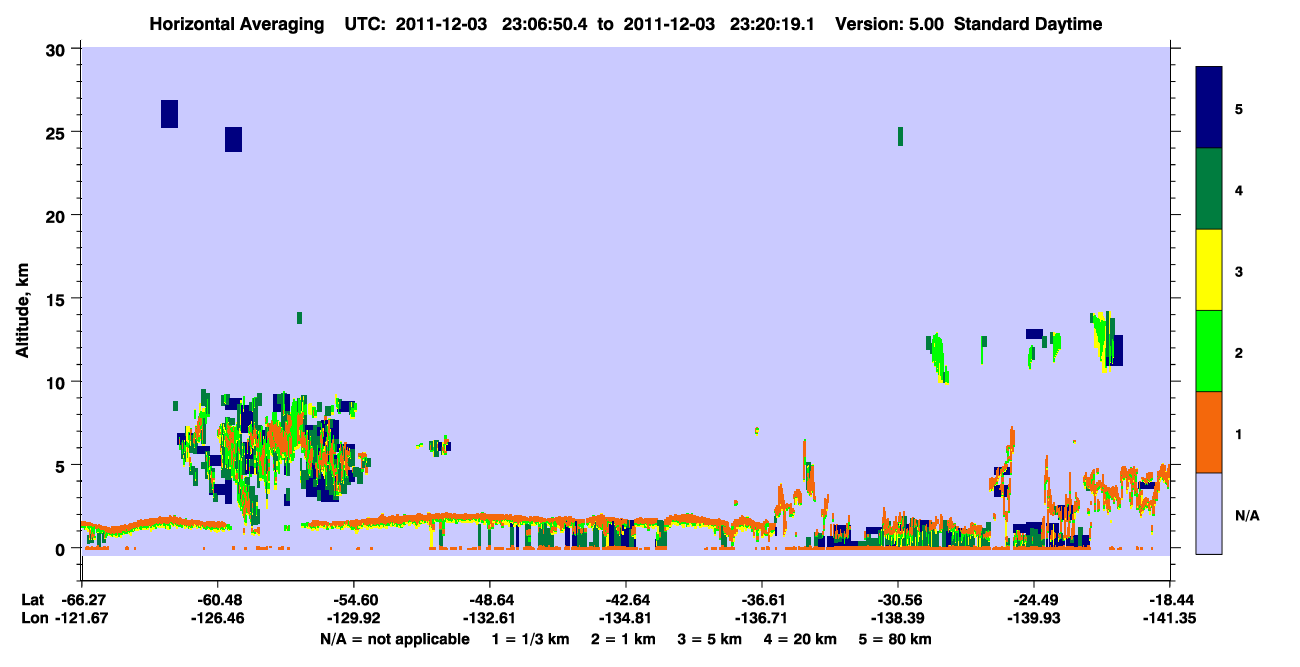
Task: Click the lavender N/A colorbar segment
Action: [x=1209, y=513]
